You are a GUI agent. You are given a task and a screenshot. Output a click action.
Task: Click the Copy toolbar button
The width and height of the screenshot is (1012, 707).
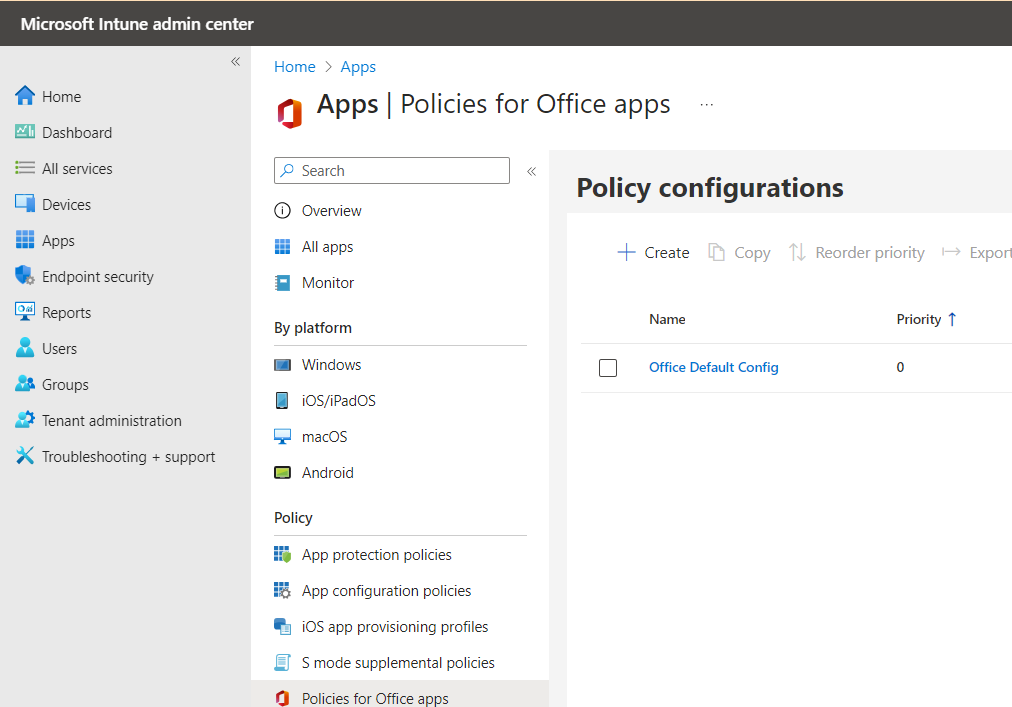[740, 252]
